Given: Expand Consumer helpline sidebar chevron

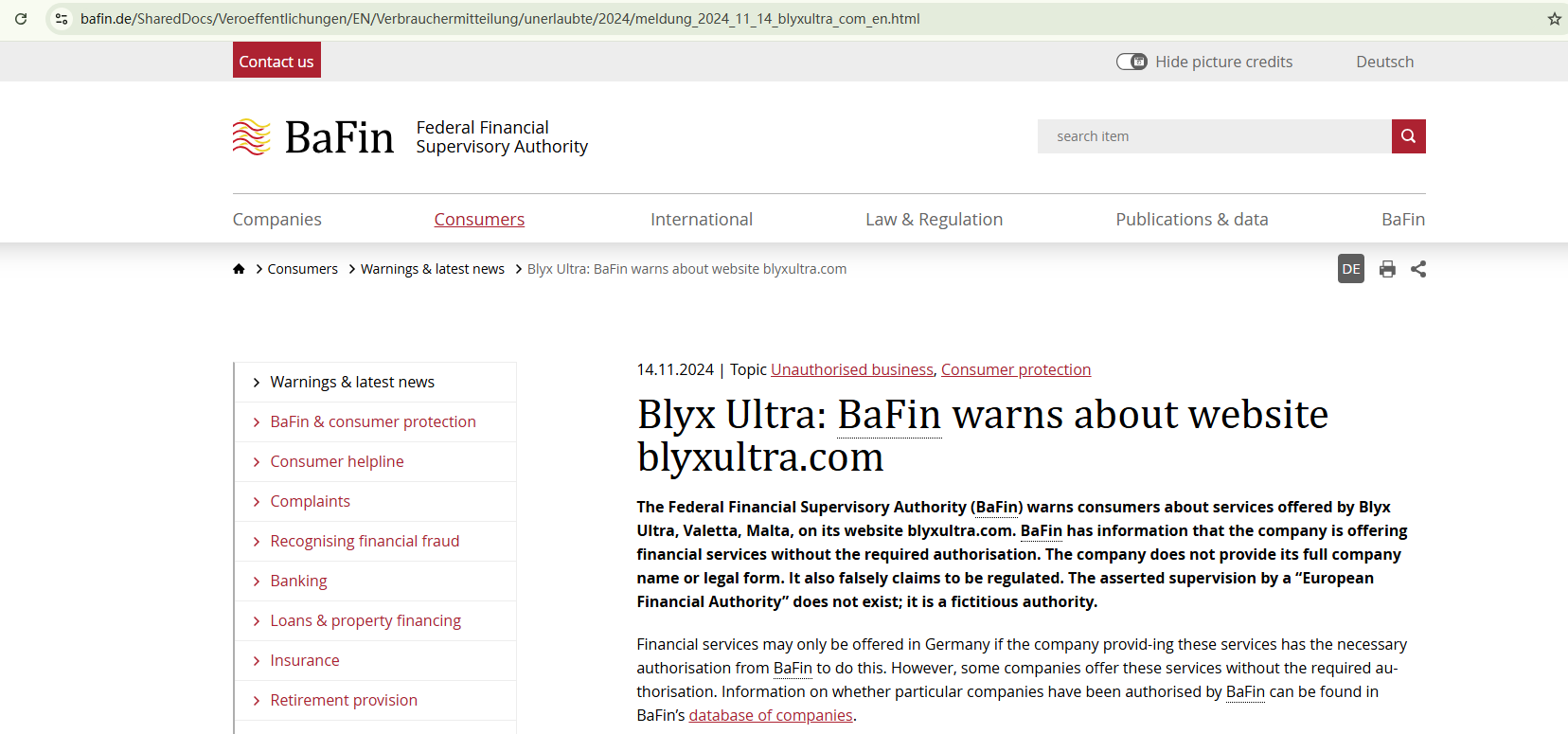Looking at the screenshot, I should 256,462.
